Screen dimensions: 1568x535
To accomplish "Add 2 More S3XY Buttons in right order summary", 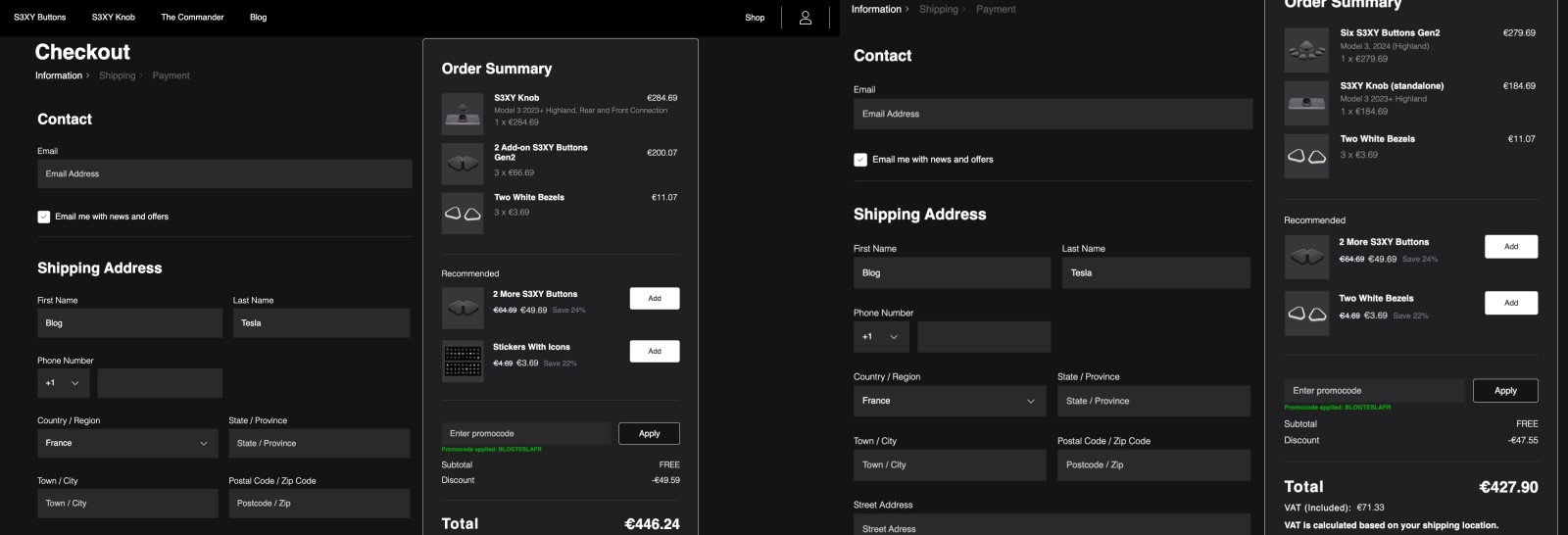I will (x=1511, y=247).
